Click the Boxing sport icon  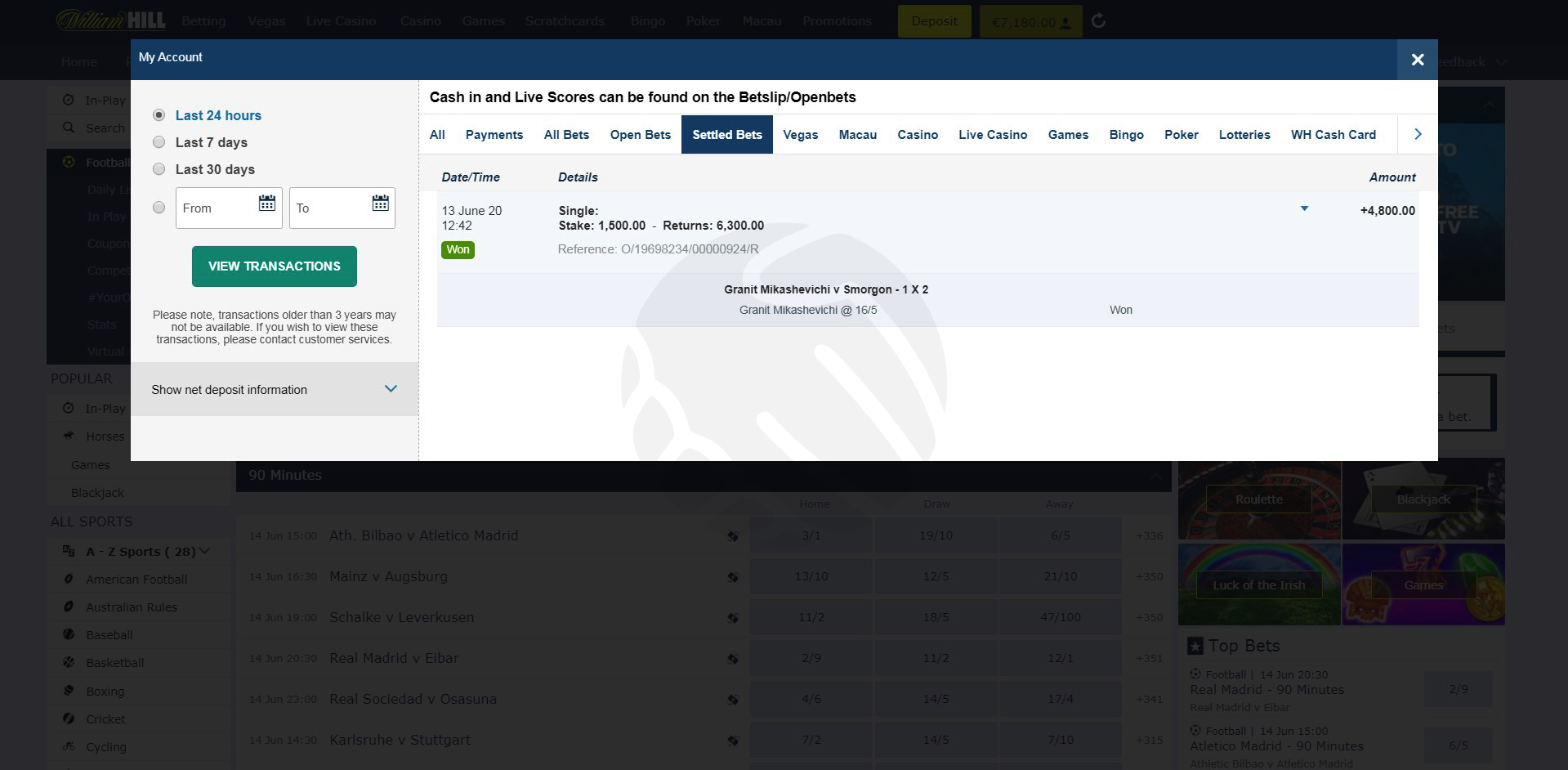pyautogui.click(x=69, y=691)
